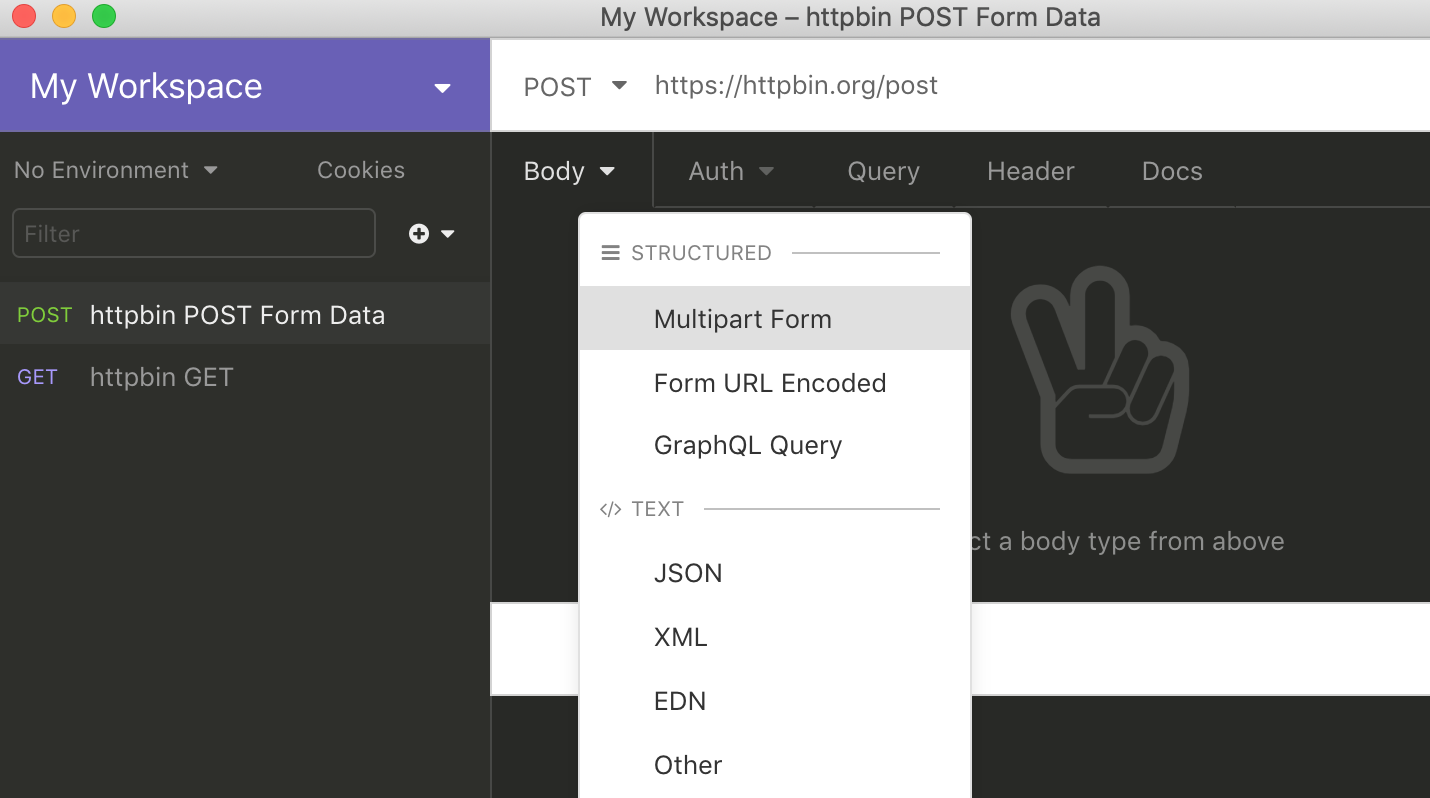Choose Multipart Form body type
Image resolution: width=1430 pixels, height=798 pixels.
[775, 319]
